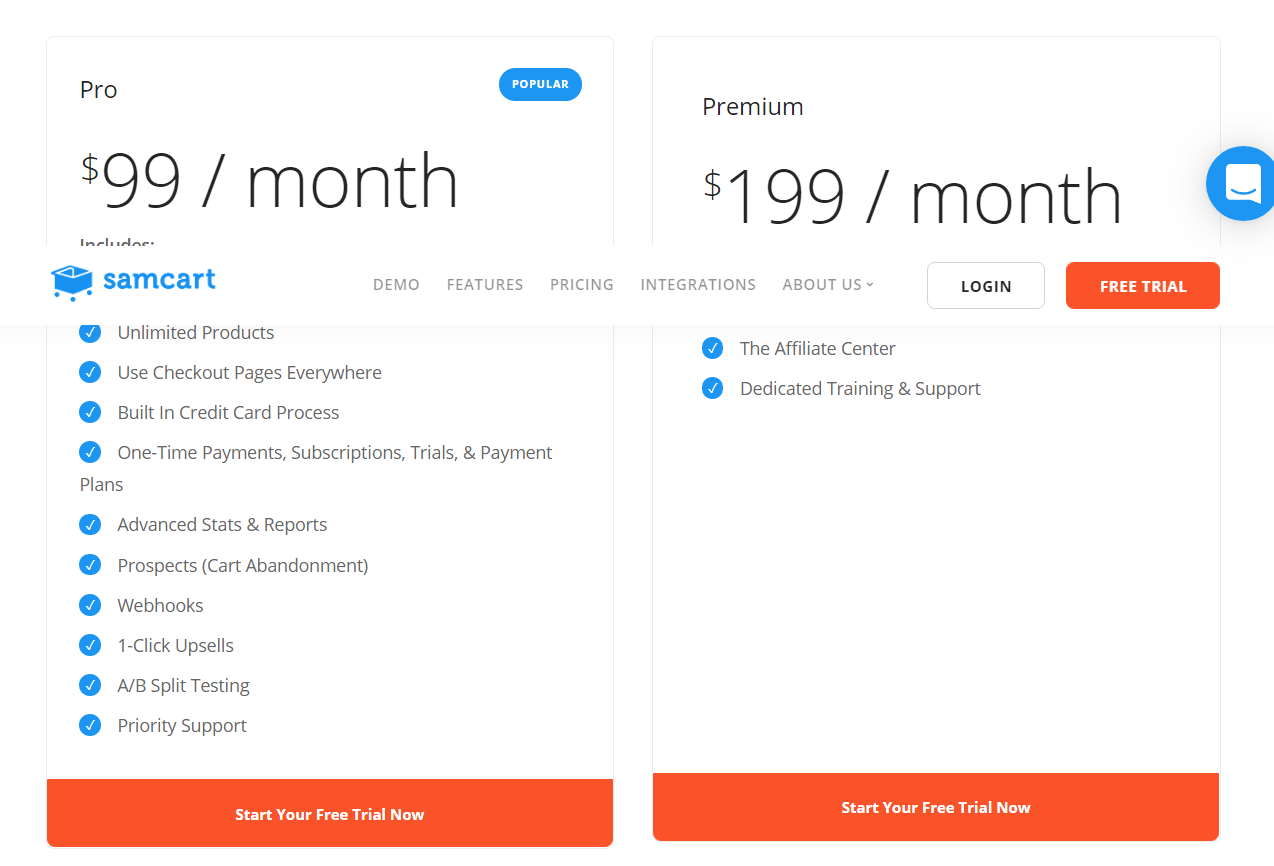This screenshot has height=866, width=1274.
Task: Start free trial on the Premium plan
Action: click(935, 807)
